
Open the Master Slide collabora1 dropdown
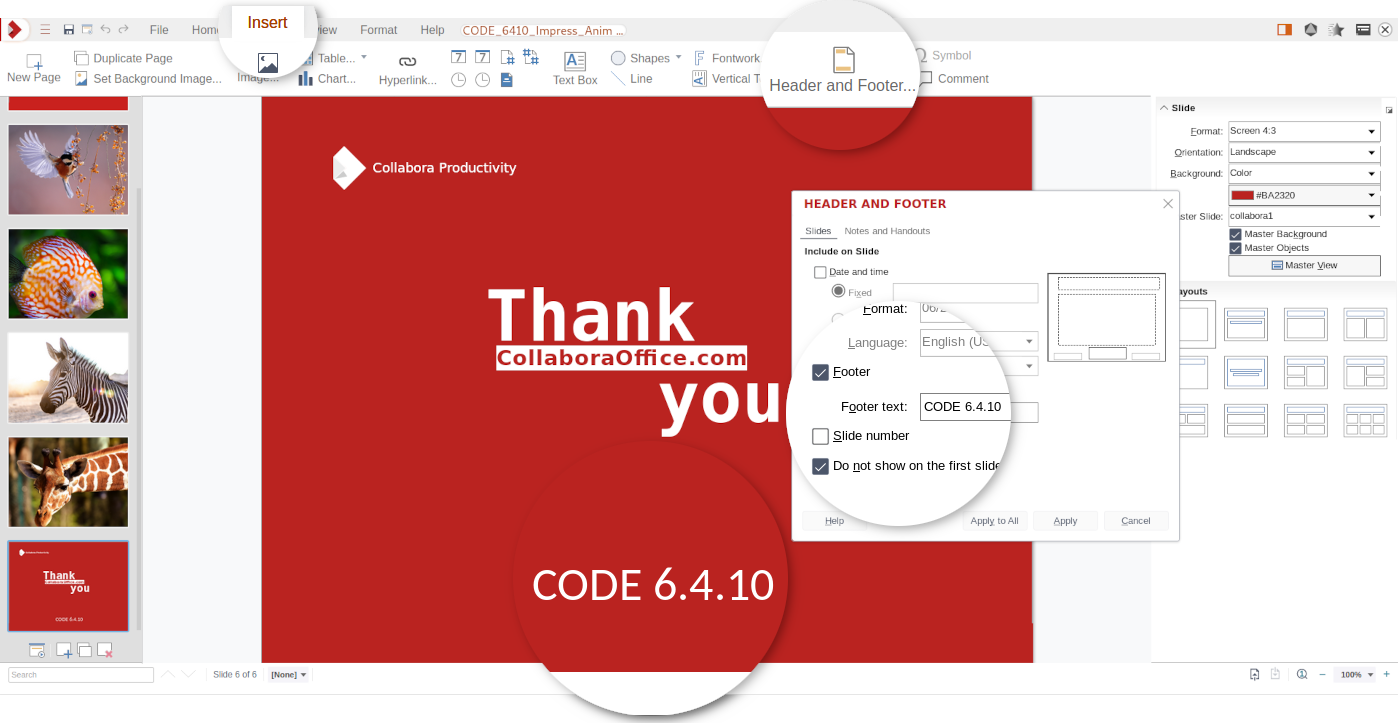point(1303,216)
